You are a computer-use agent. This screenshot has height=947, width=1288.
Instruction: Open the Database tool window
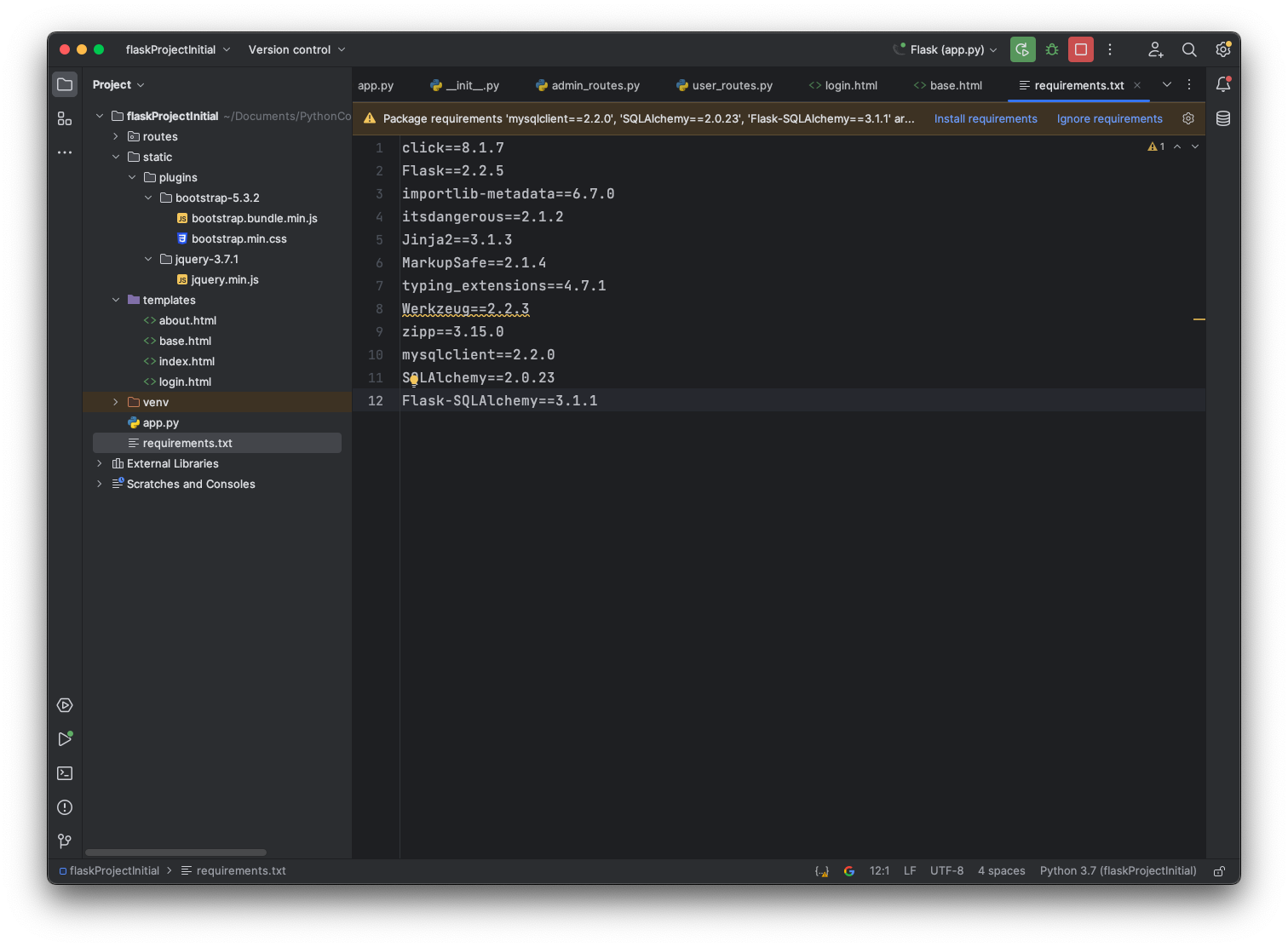coord(1223,118)
